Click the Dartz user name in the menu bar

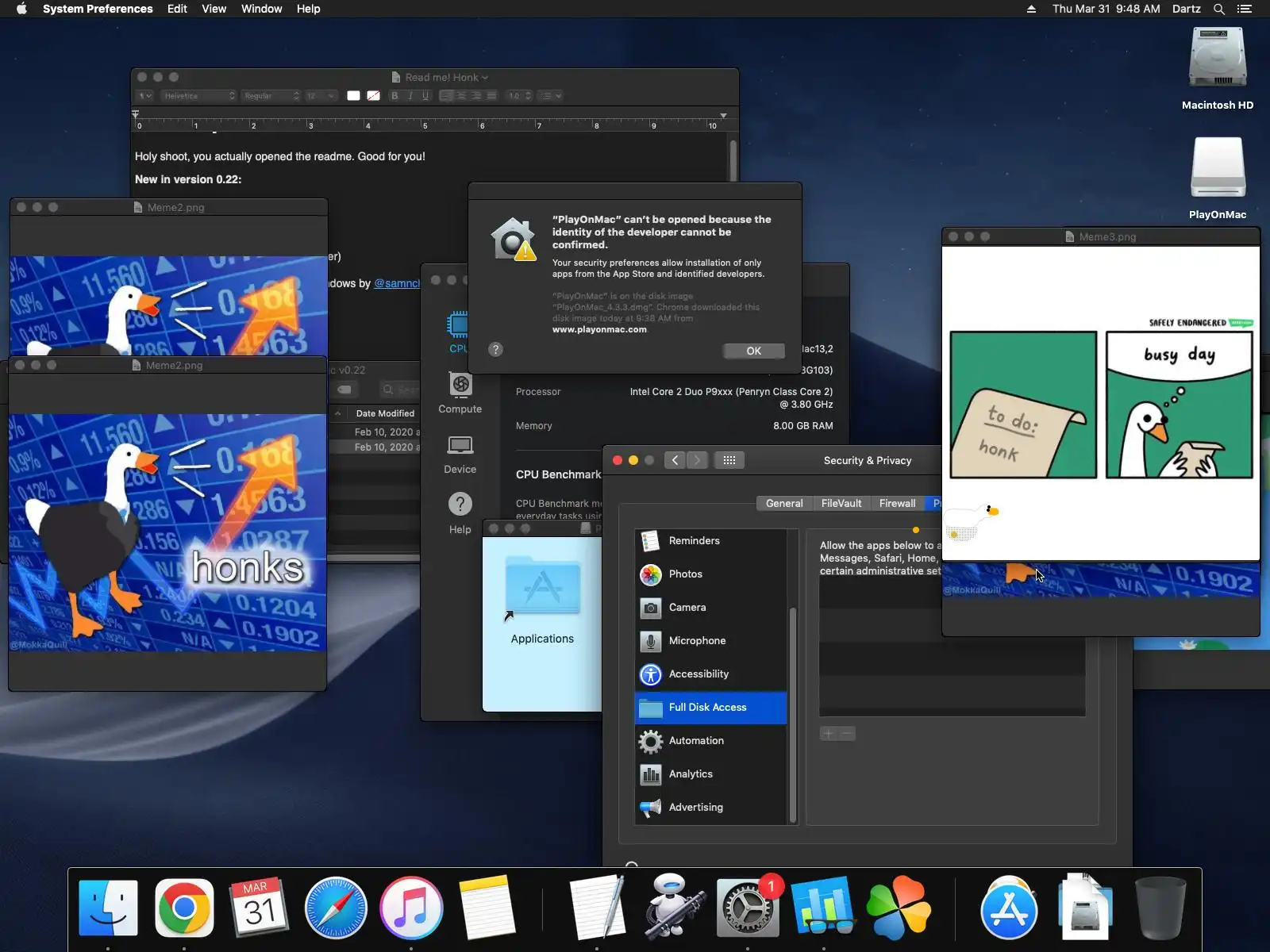click(1186, 9)
